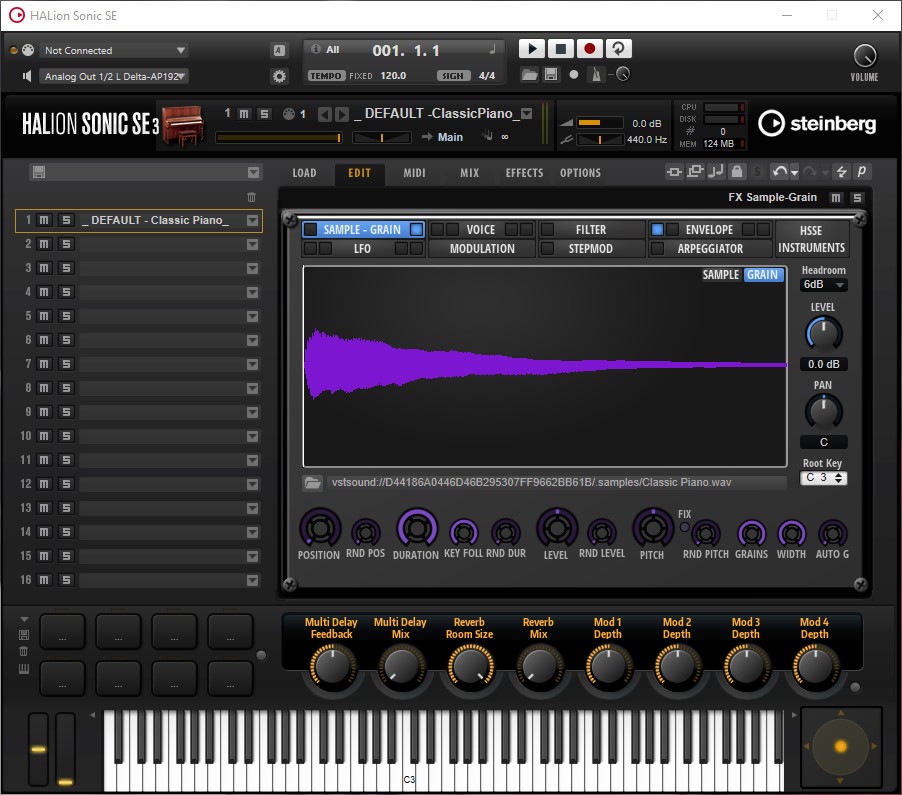Screen dimensions: 902x795
Task: Solo slot 1 Classic Piano
Action: (66, 220)
